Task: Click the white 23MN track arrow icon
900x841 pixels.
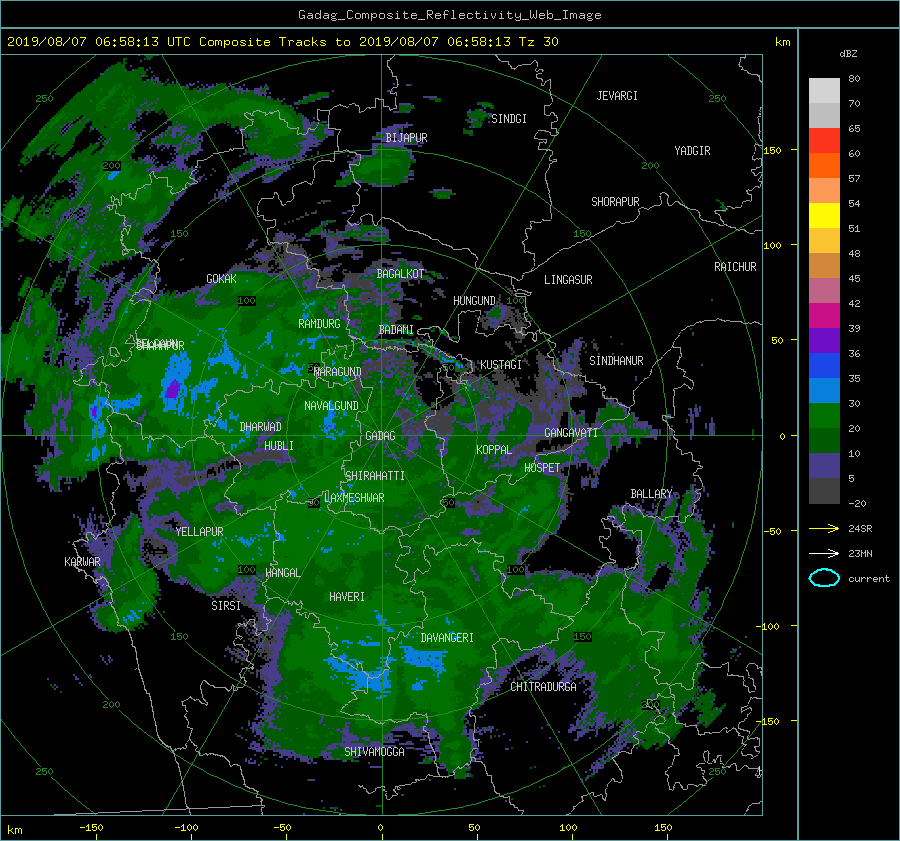Action: pyautogui.click(x=824, y=553)
